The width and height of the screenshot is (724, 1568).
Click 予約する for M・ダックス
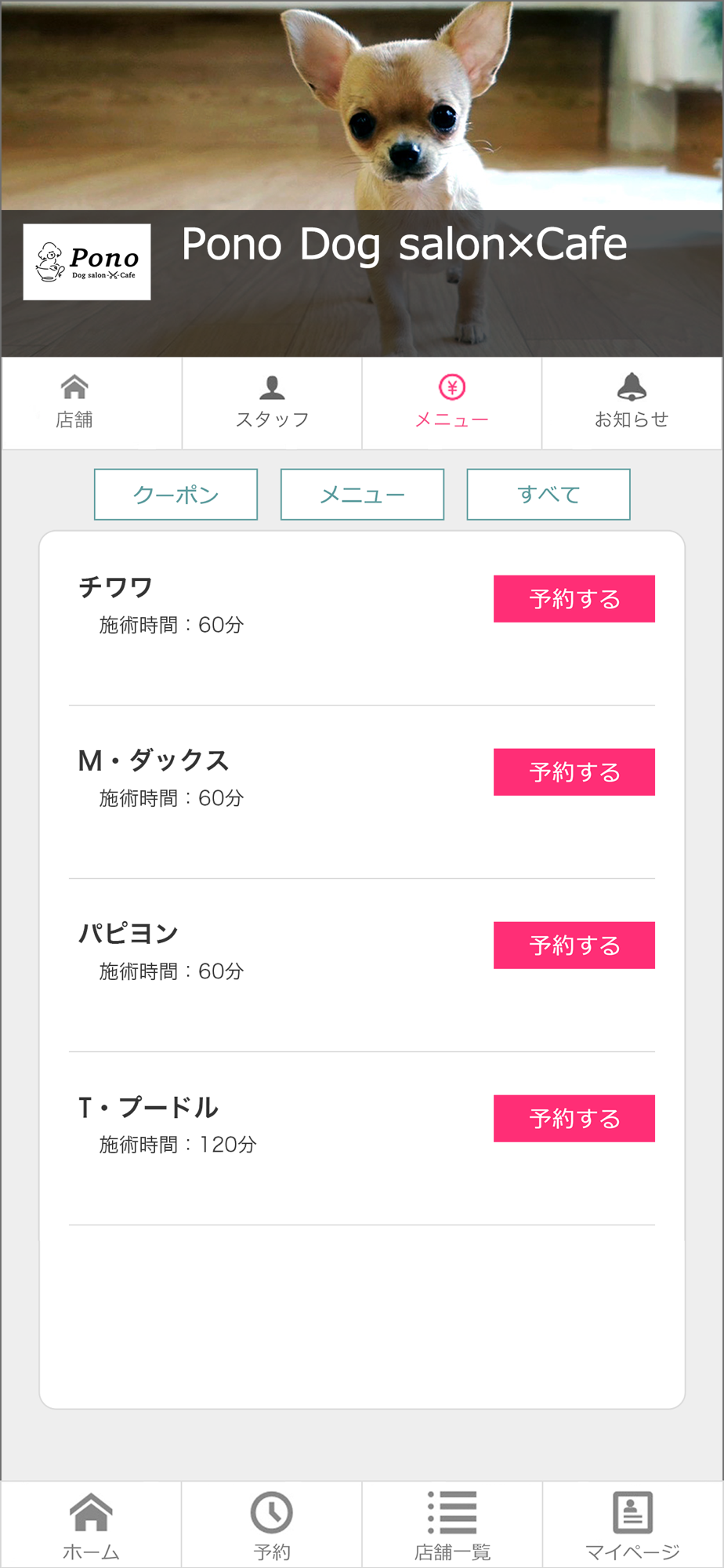pos(574,772)
